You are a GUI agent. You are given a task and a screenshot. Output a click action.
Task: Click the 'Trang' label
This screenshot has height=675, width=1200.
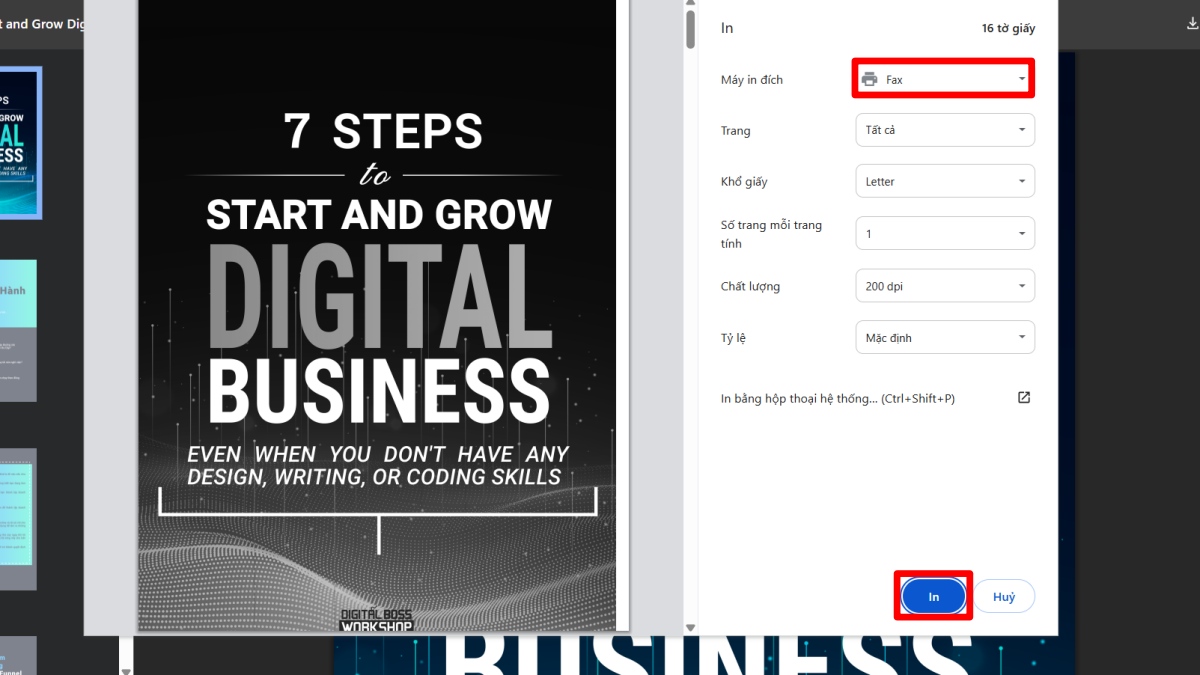pyautogui.click(x=735, y=130)
